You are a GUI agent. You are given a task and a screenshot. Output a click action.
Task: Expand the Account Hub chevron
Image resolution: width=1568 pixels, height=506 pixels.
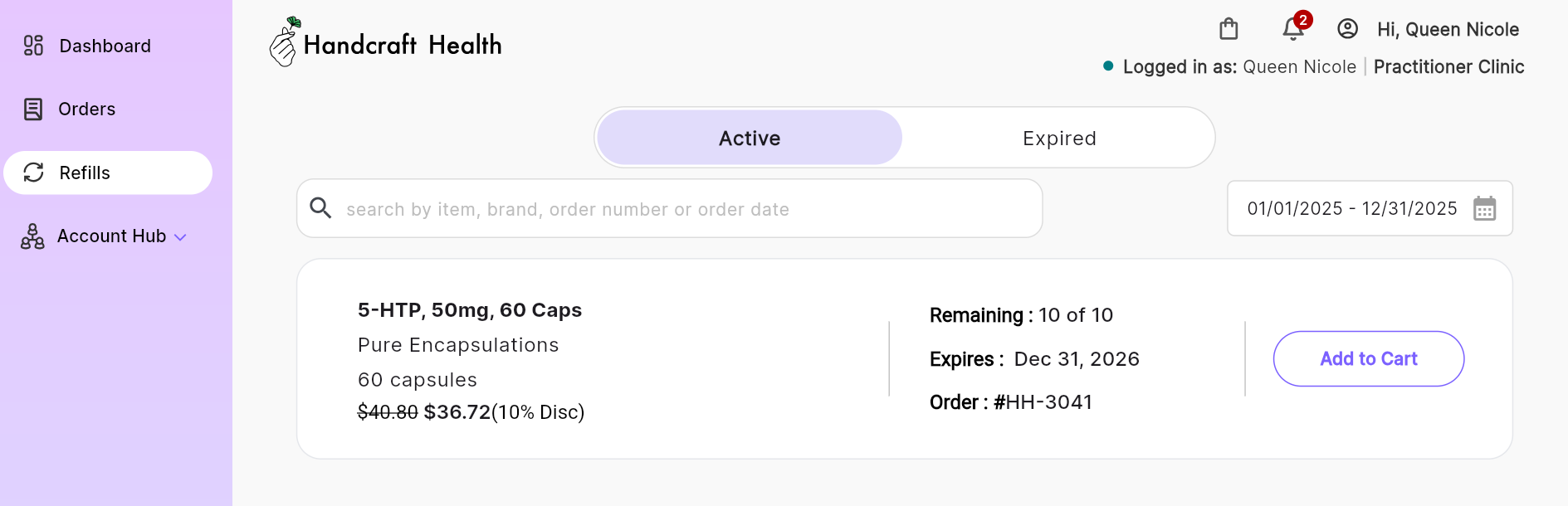(180, 237)
